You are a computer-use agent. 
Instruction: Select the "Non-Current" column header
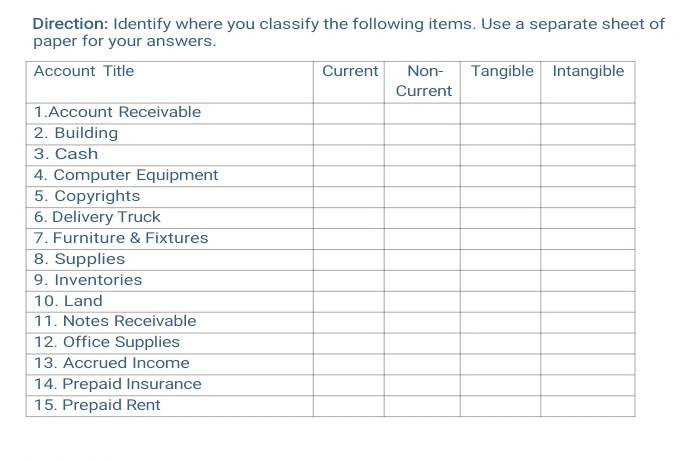tap(424, 80)
